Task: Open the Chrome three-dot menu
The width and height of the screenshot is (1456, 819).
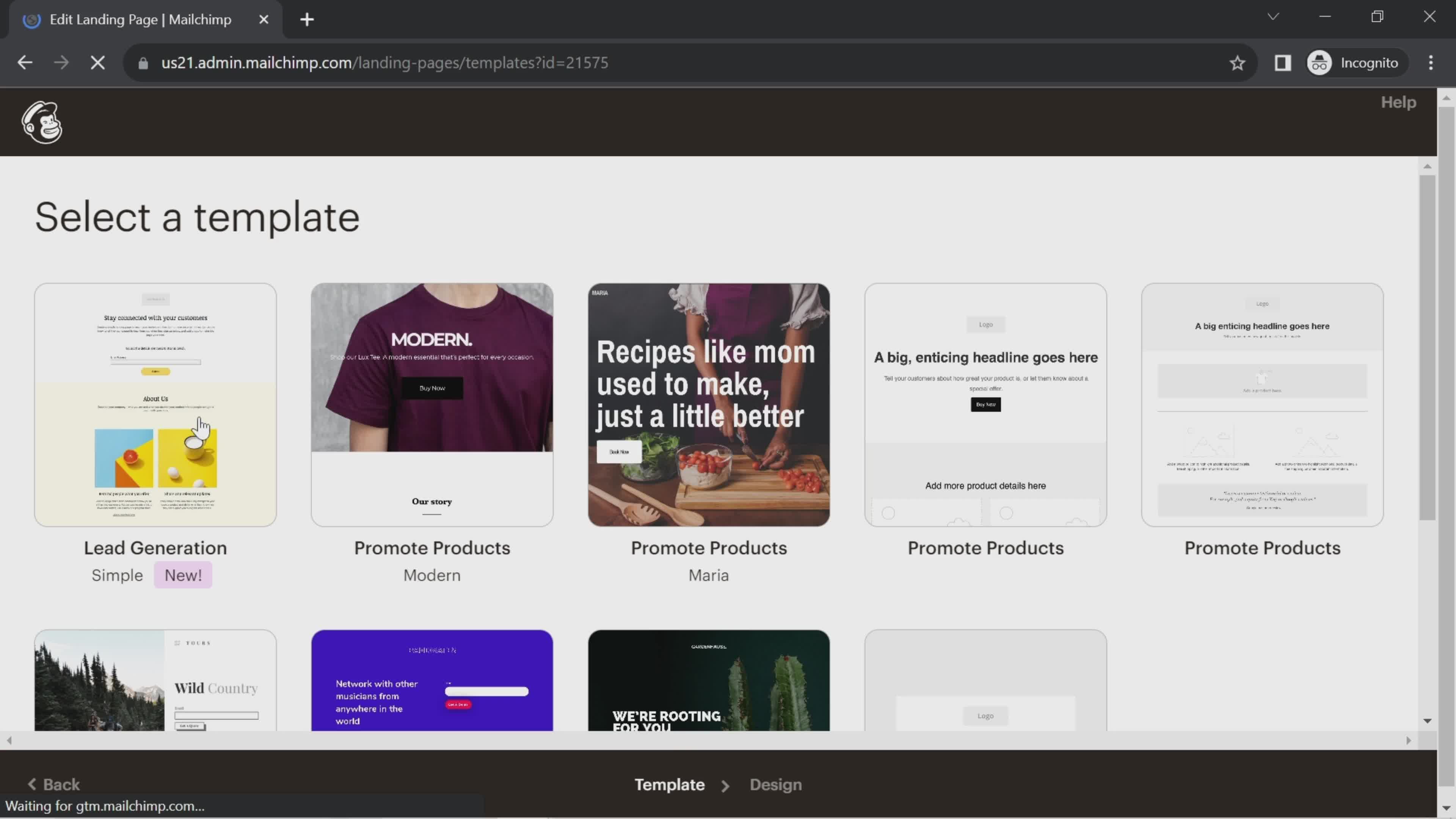Action: point(1431,62)
